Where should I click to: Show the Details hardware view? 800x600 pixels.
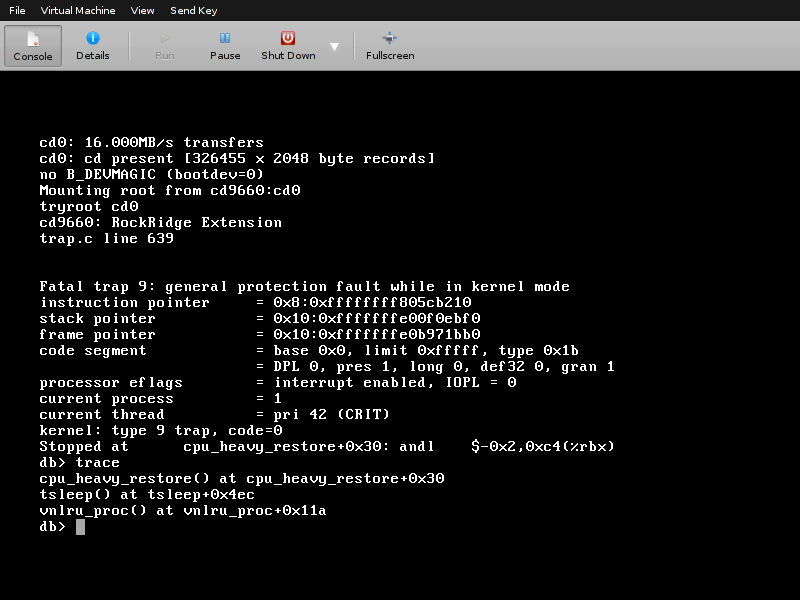93,45
